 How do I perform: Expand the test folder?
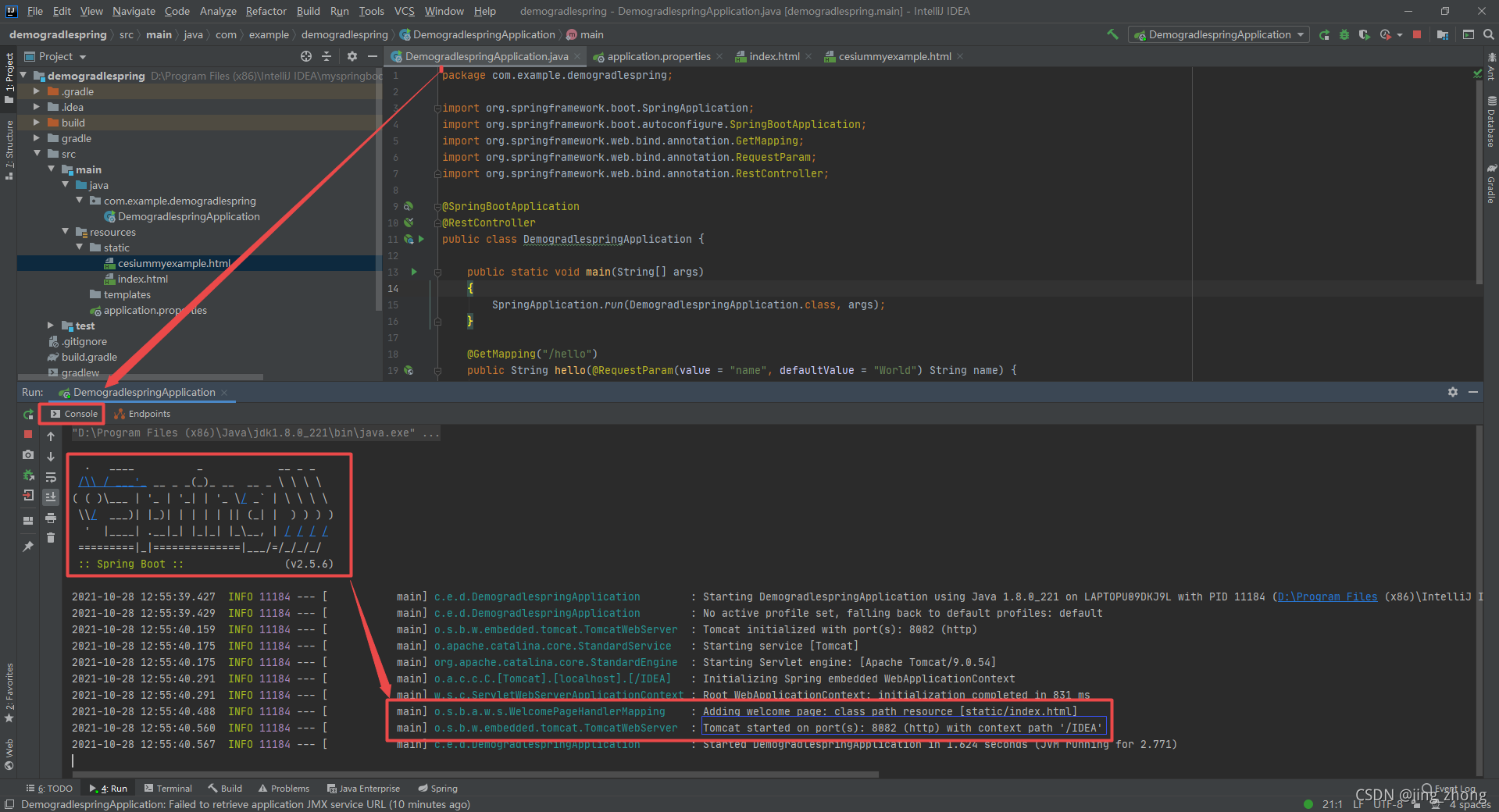coord(51,326)
